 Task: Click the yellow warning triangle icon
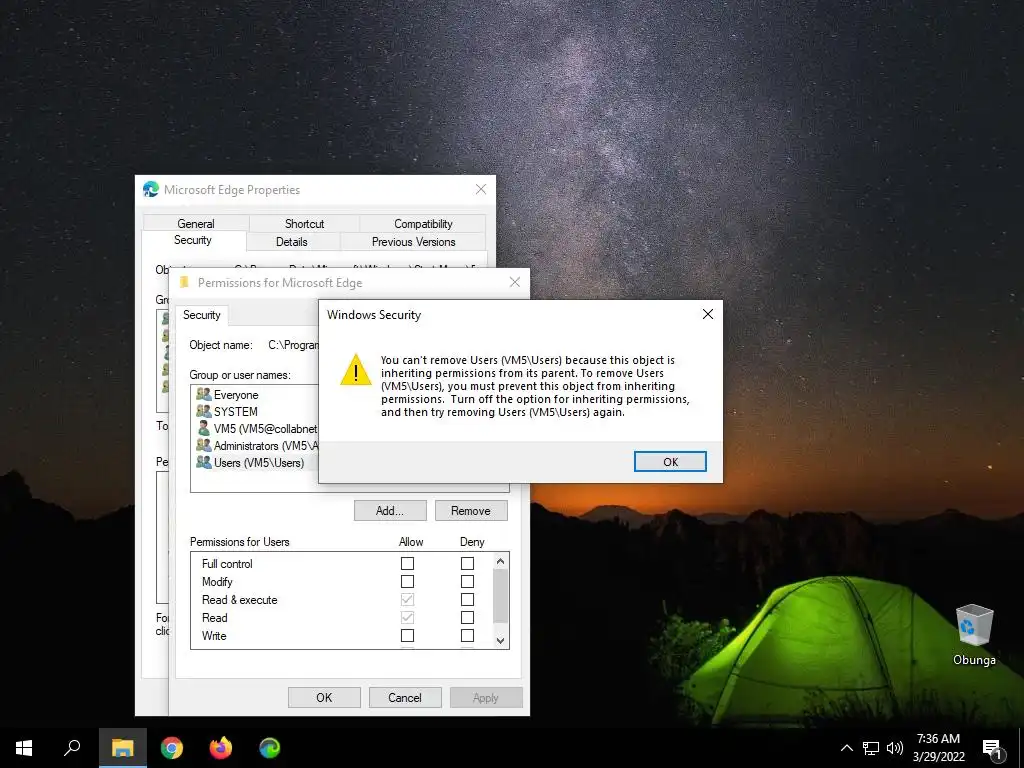(356, 370)
